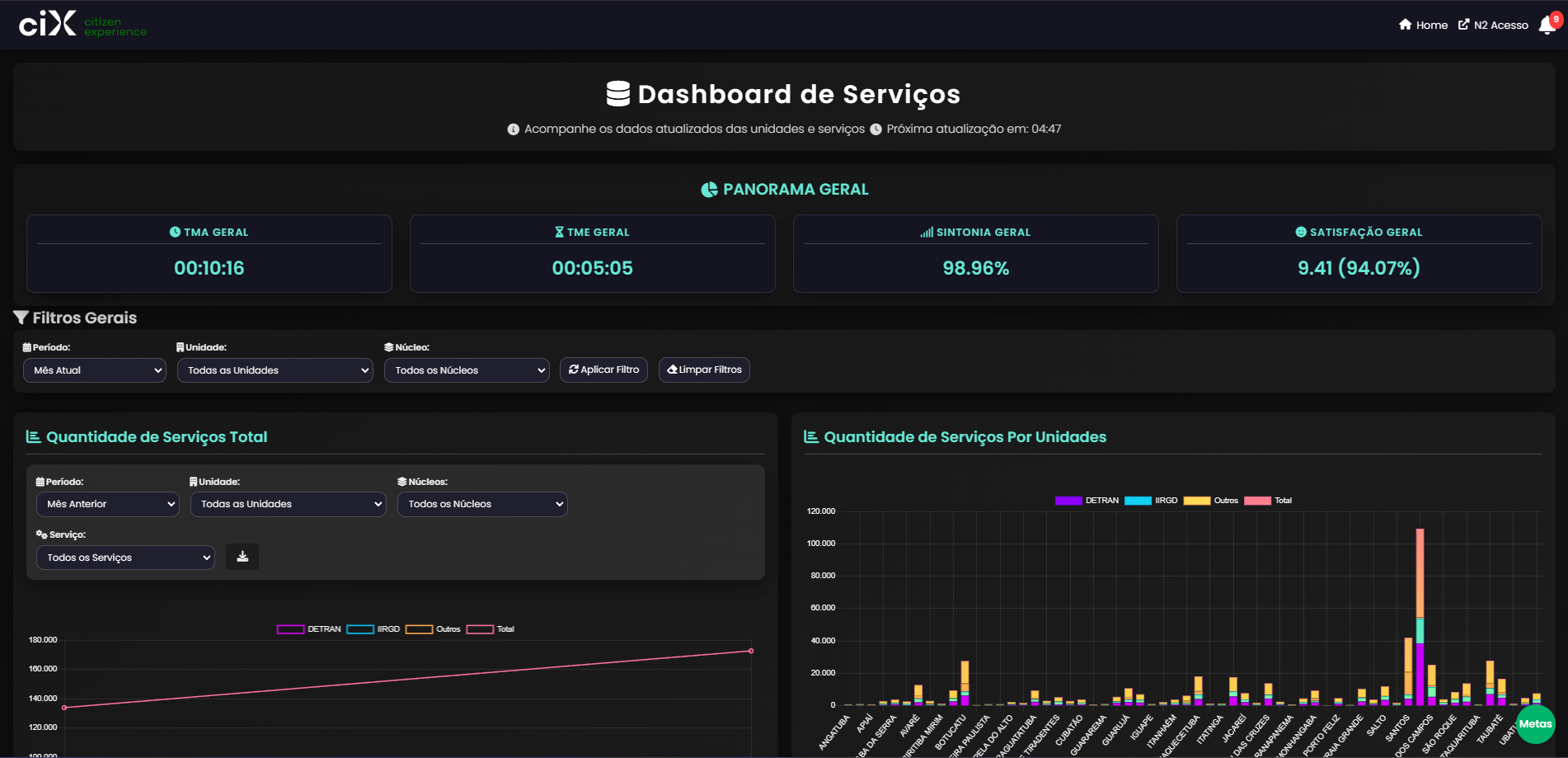
Task: Click the CIX citizen experience logo
Action: [82, 25]
